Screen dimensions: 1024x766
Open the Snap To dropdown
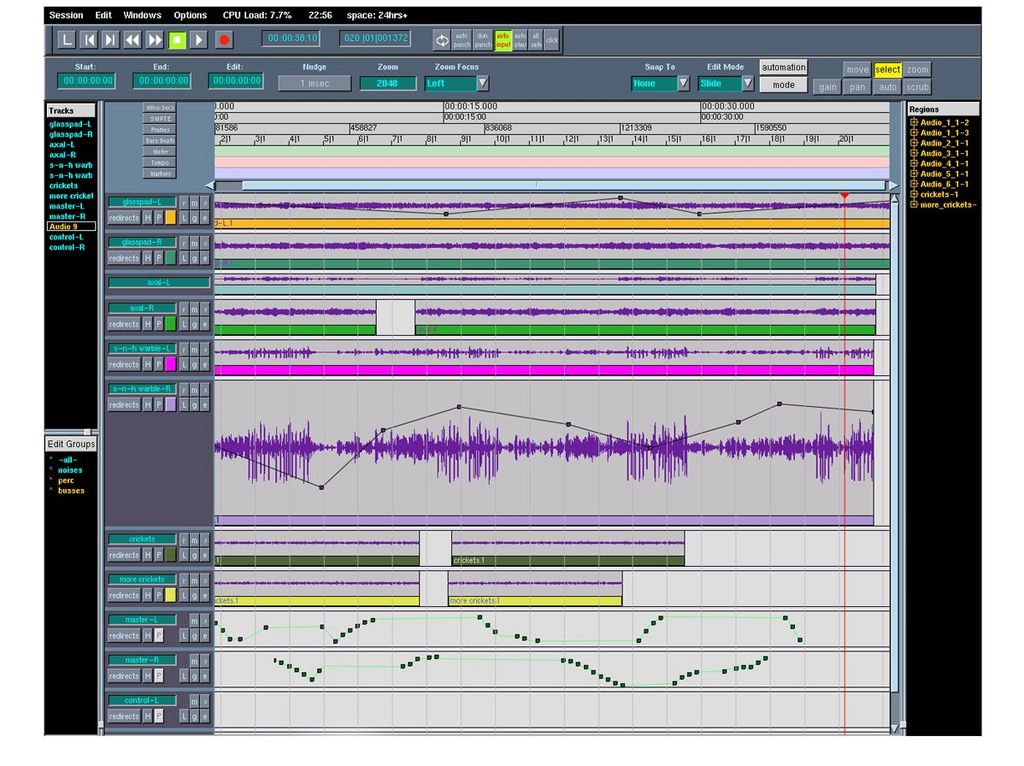tap(684, 83)
